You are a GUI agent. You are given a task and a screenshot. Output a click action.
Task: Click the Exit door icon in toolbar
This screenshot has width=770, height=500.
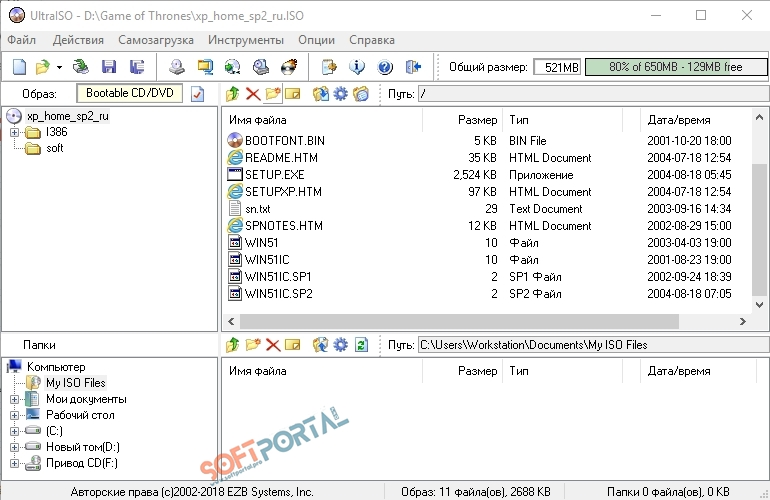point(413,67)
